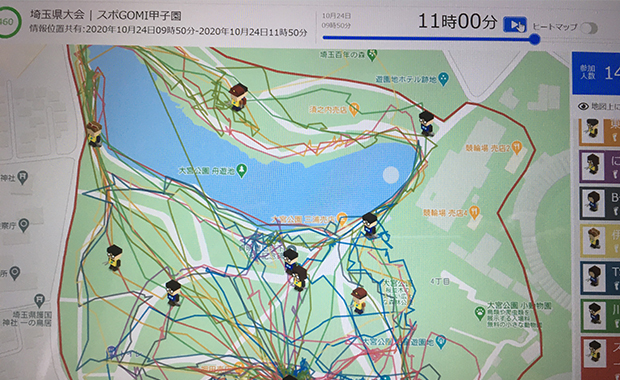The height and width of the screenshot is (380, 620).
Task: Click the 大宮公園 舟遊池 map pin
Action: [x=241, y=171]
